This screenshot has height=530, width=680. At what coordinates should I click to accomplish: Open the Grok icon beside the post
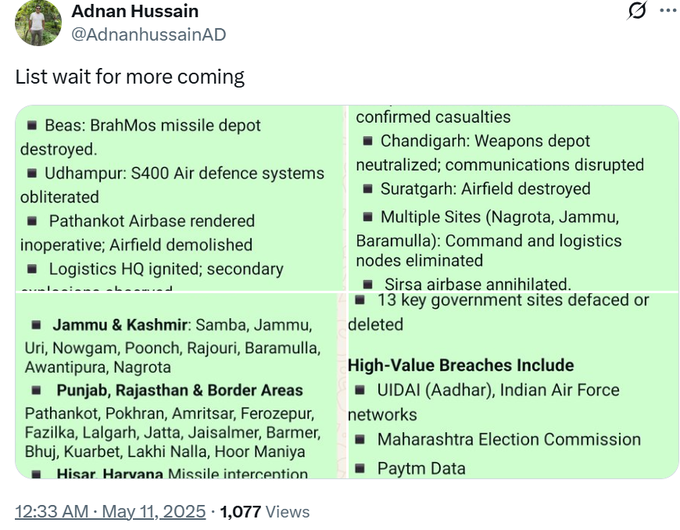point(636,11)
